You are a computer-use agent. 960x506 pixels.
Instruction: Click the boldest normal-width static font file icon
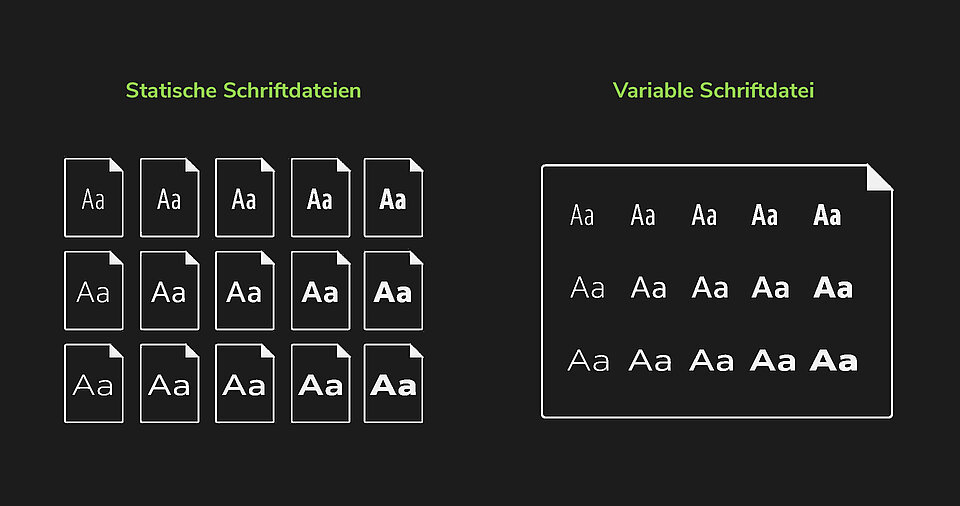click(x=393, y=291)
